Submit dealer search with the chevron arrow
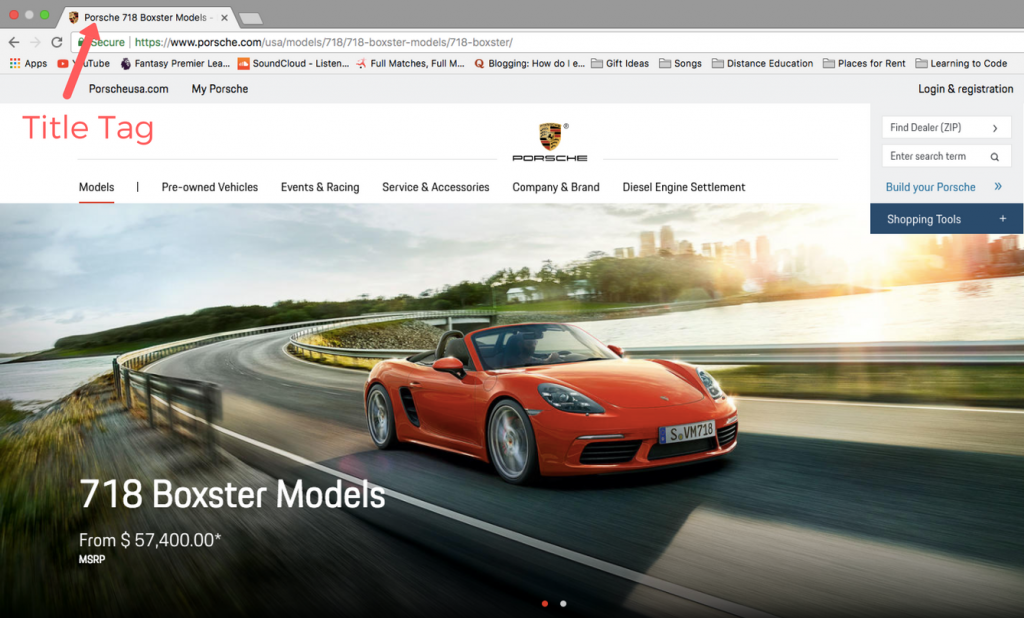The height and width of the screenshot is (618, 1024). click(x=995, y=128)
